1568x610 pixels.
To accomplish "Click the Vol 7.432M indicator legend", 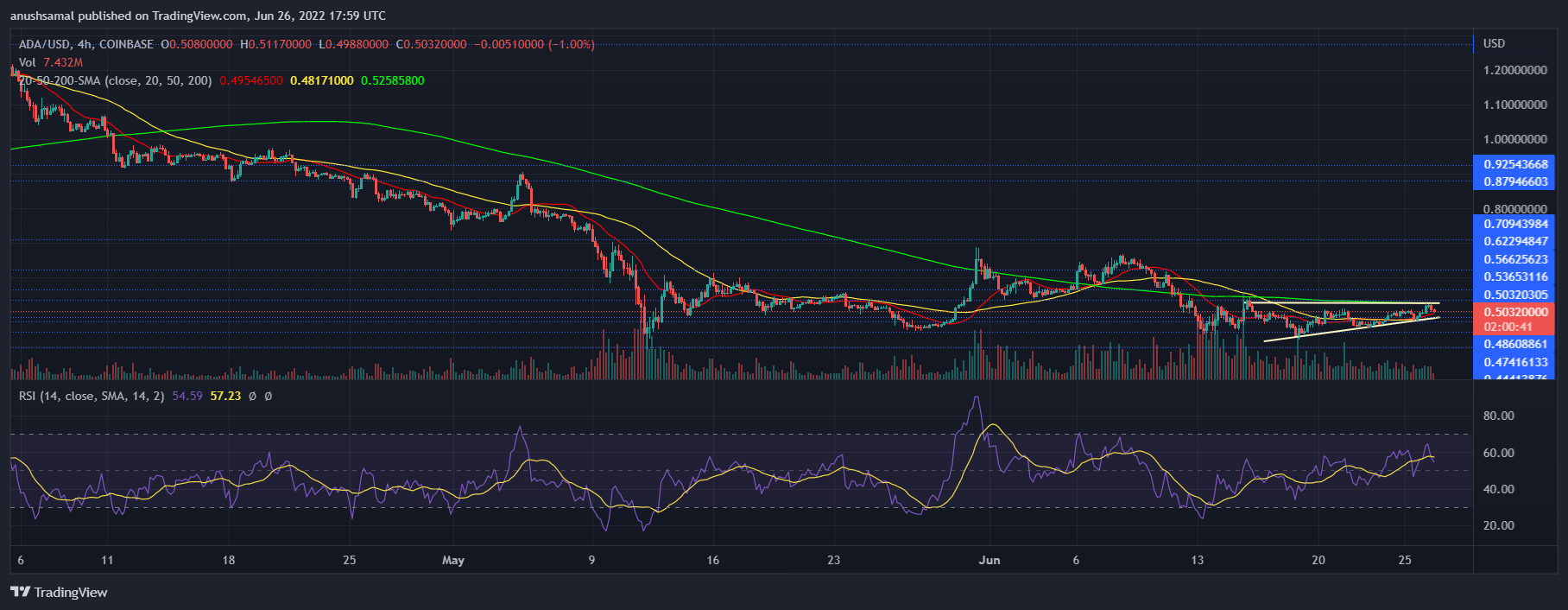I will coord(51,62).
